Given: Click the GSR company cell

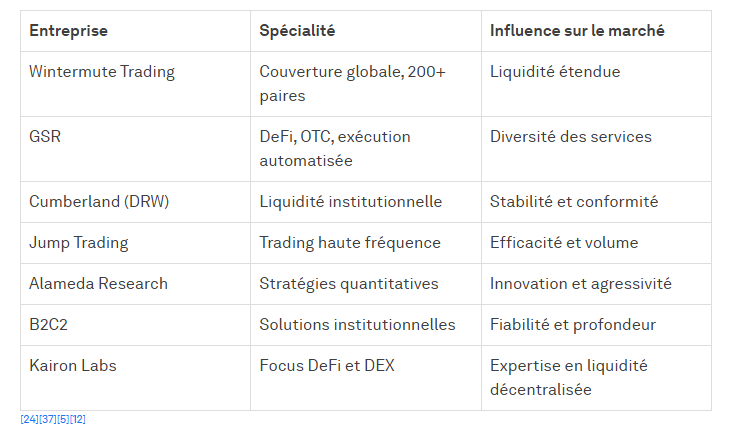Looking at the screenshot, I should click(x=45, y=137).
